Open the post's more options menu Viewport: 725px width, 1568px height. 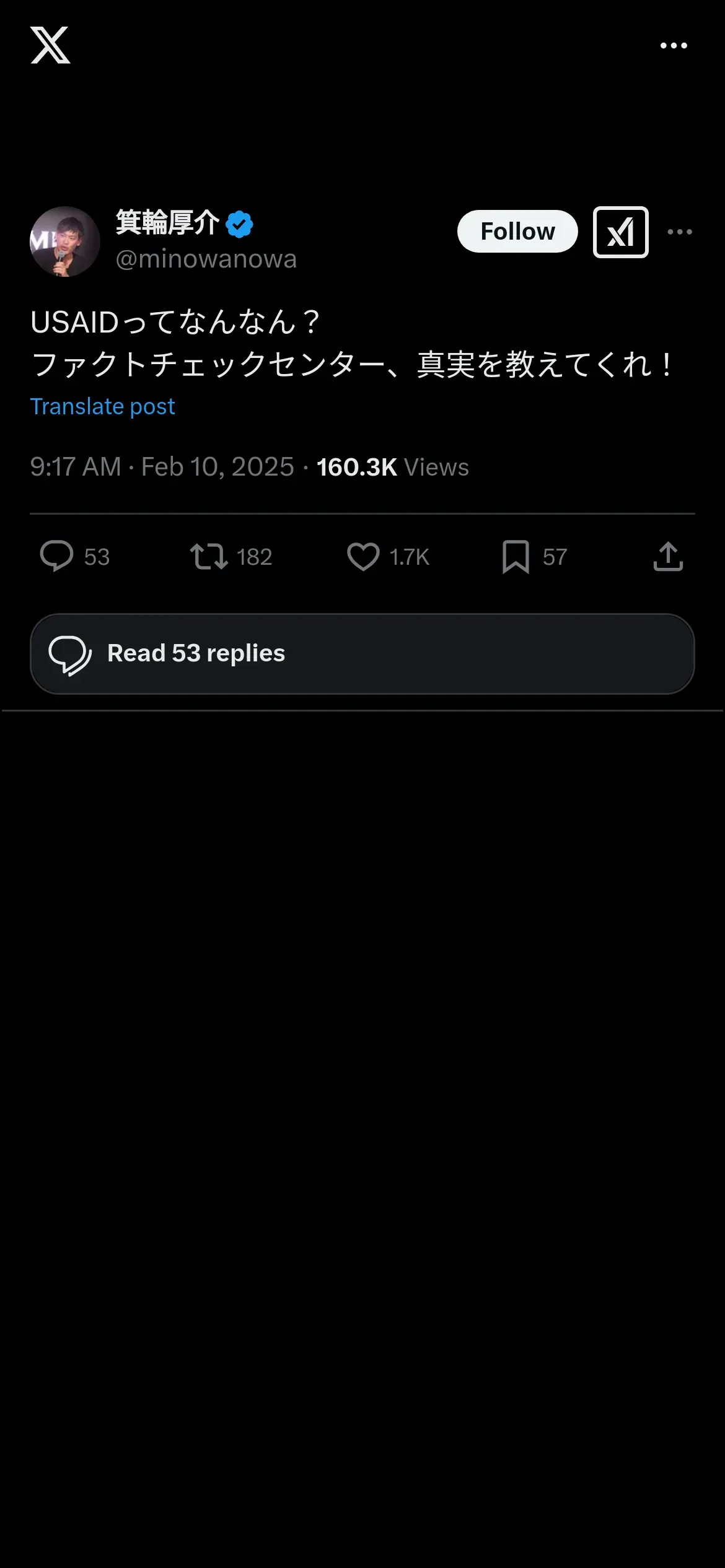click(x=680, y=232)
